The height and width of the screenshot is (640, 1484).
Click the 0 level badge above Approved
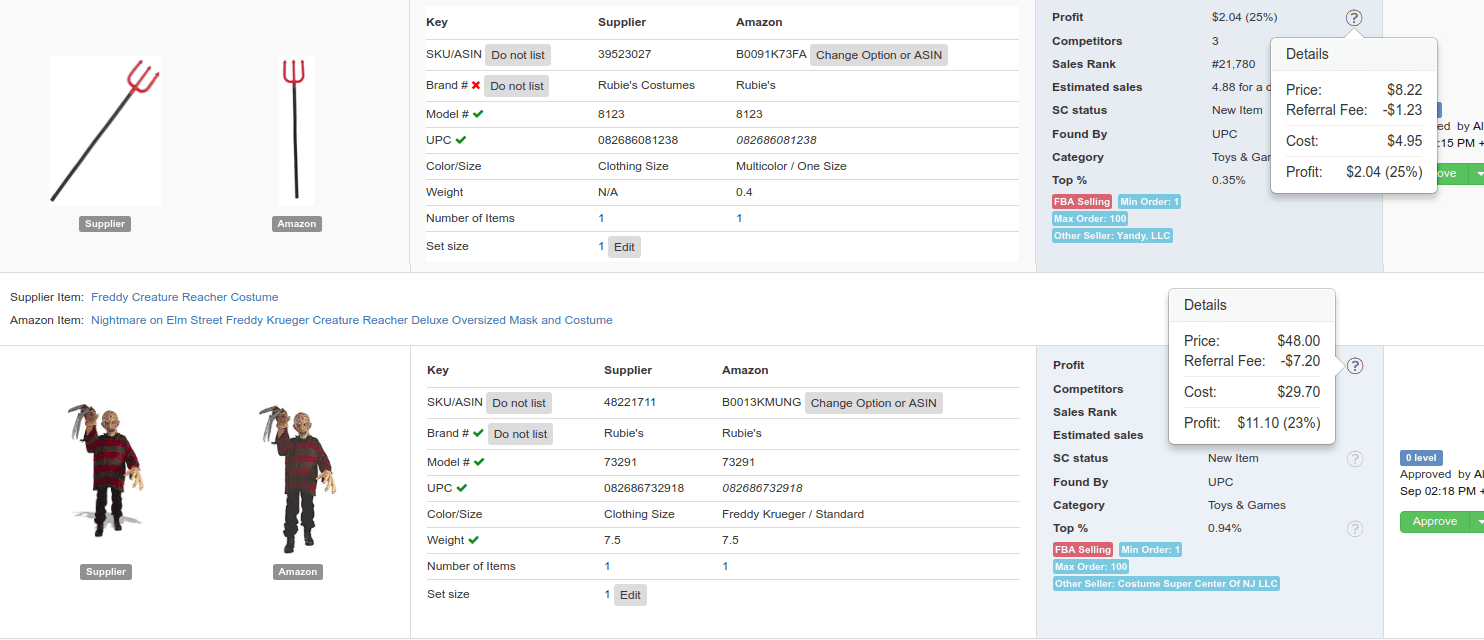(1421, 458)
